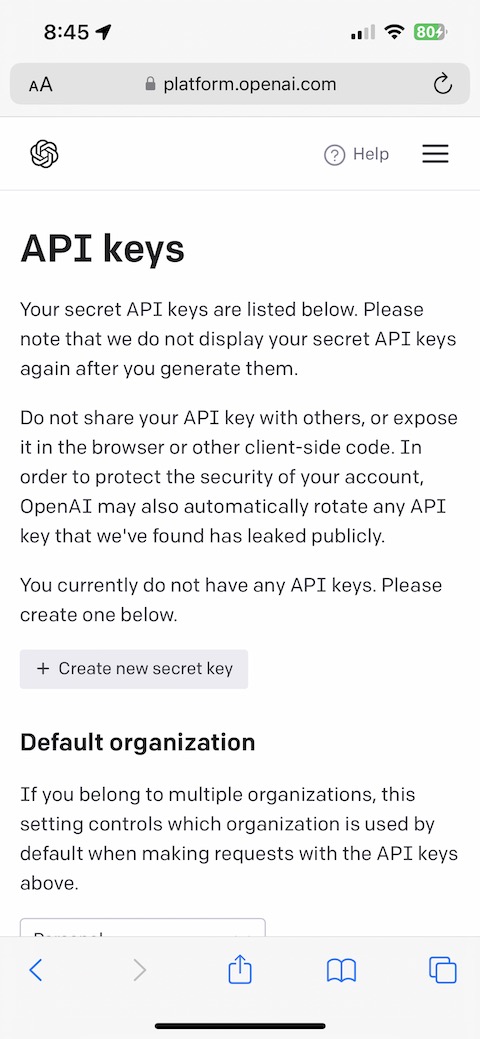Image resolution: width=480 pixels, height=1039 pixels.
Task: Open the Help question-mark icon
Action: pos(334,155)
